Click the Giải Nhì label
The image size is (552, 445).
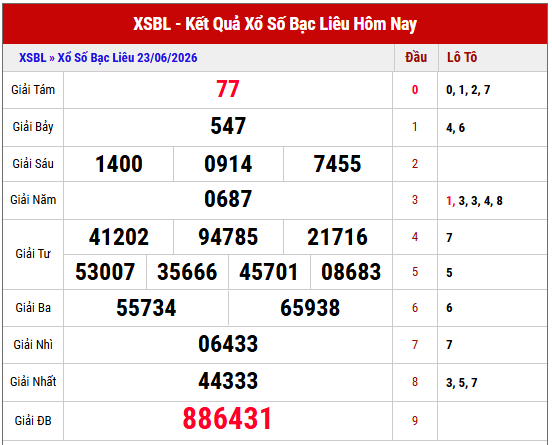(33, 345)
